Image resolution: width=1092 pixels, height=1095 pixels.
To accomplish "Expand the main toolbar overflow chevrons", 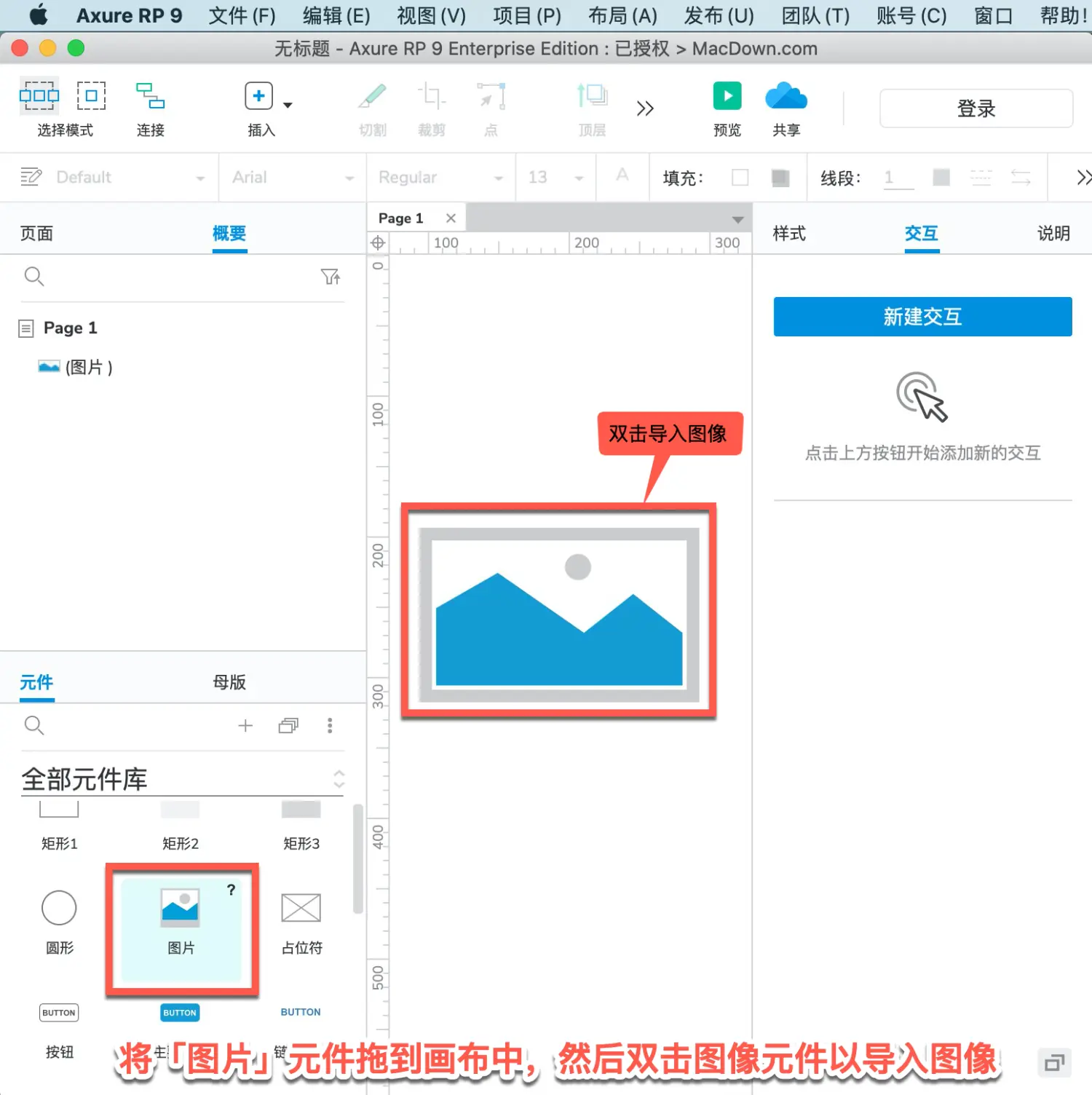I will [645, 108].
